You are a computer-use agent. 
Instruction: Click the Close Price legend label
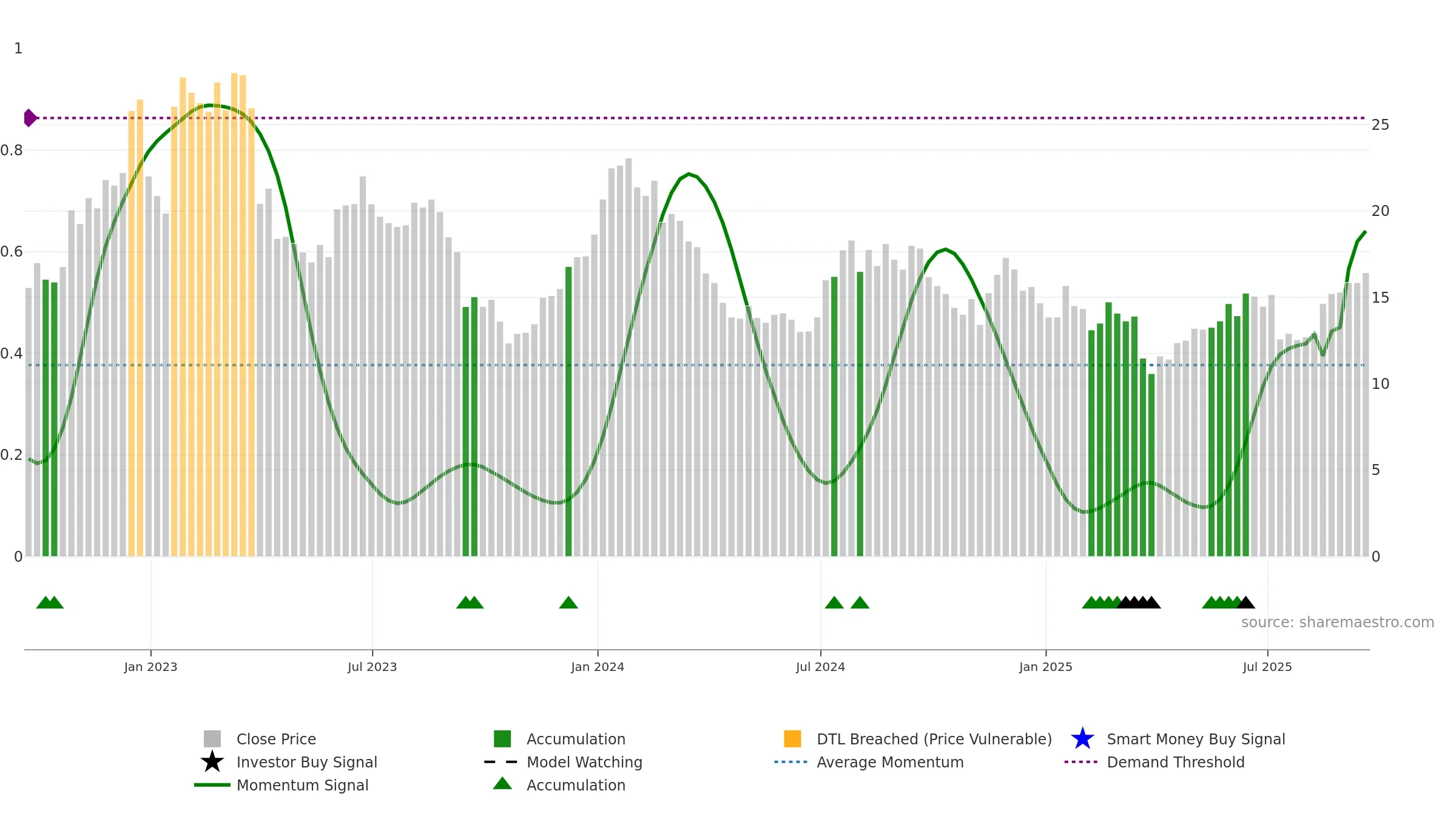point(276,739)
